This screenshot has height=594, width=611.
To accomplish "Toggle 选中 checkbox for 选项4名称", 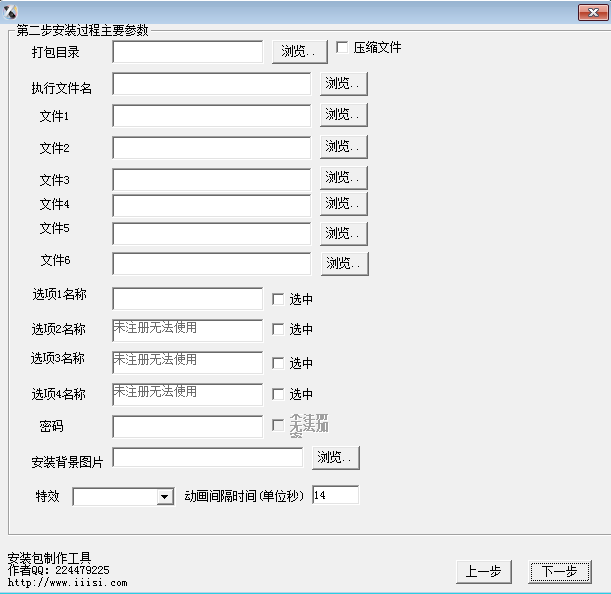I will click(x=279, y=394).
